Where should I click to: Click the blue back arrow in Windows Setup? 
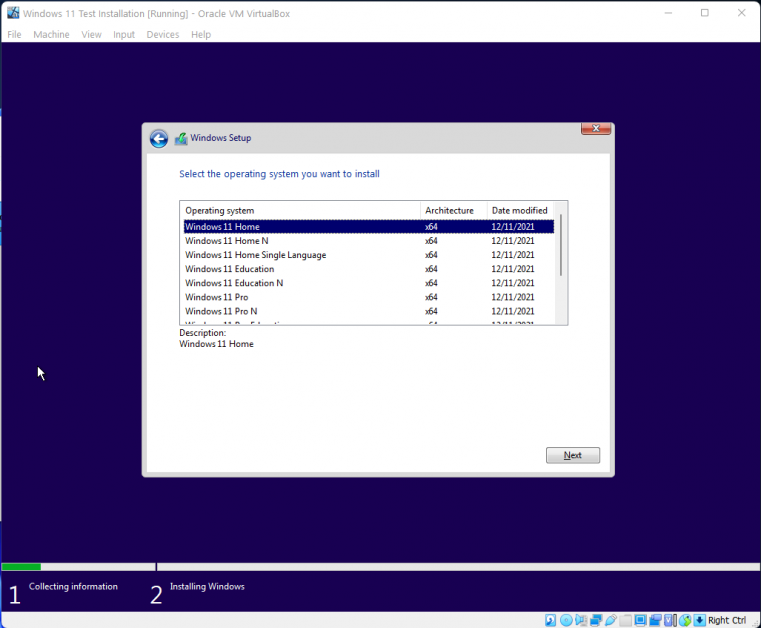click(159, 139)
